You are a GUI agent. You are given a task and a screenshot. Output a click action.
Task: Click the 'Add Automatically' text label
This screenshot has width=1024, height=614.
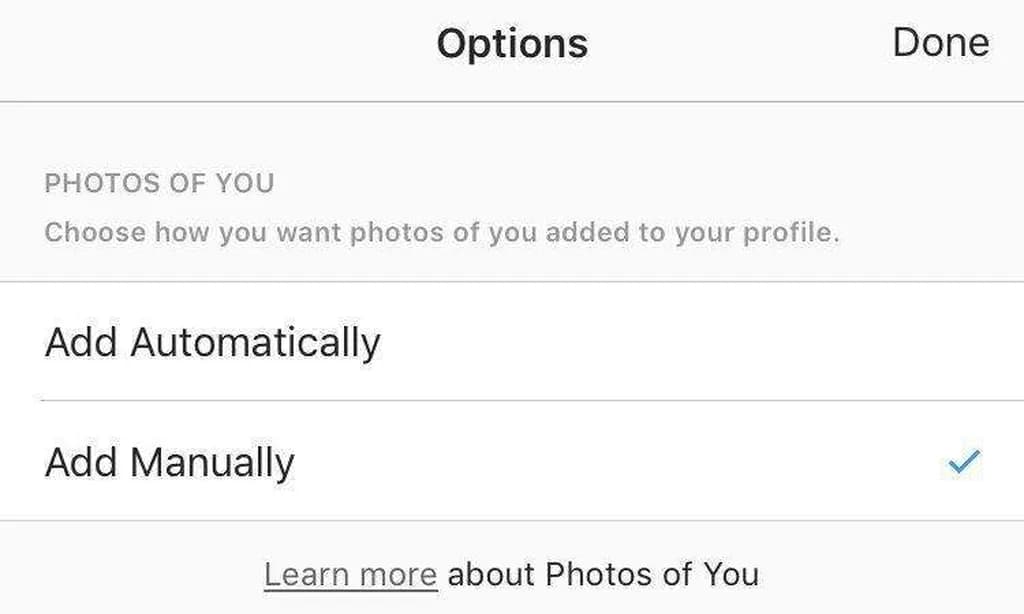(213, 343)
